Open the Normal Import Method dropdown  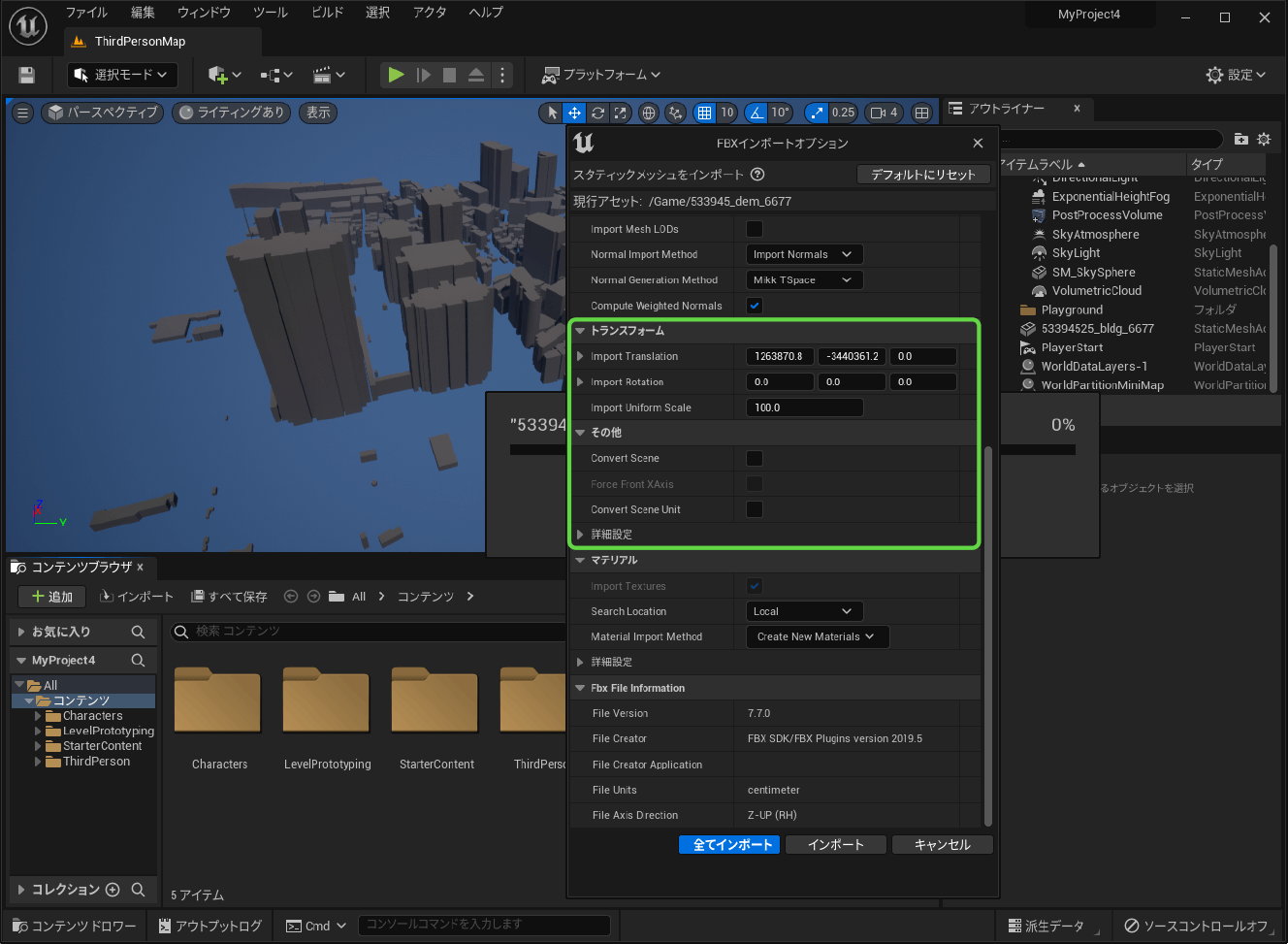(804, 254)
